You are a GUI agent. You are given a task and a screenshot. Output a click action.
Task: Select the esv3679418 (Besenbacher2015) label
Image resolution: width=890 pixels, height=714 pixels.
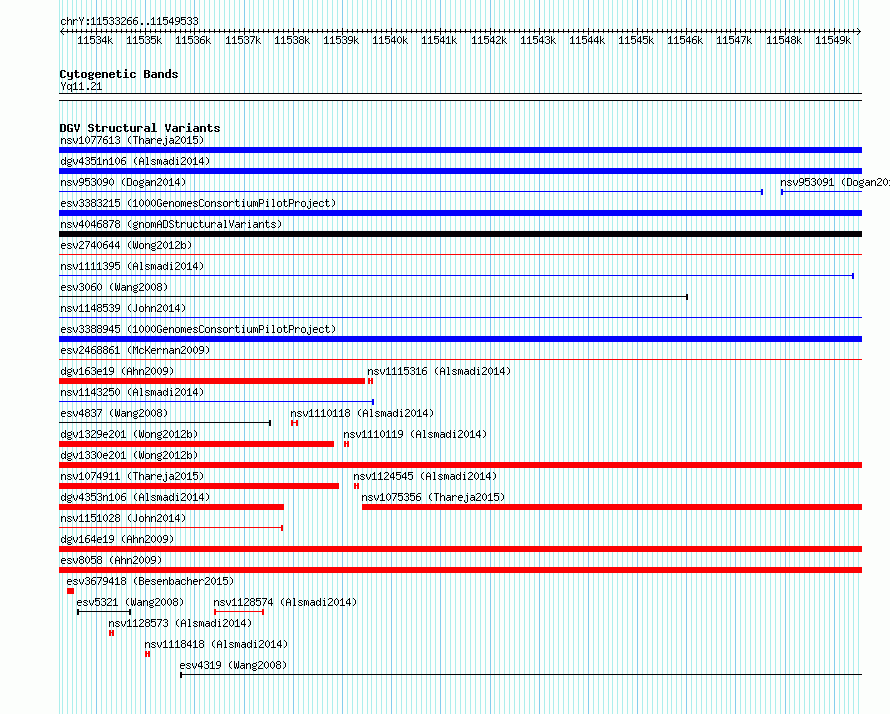pyautogui.click(x=150, y=581)
